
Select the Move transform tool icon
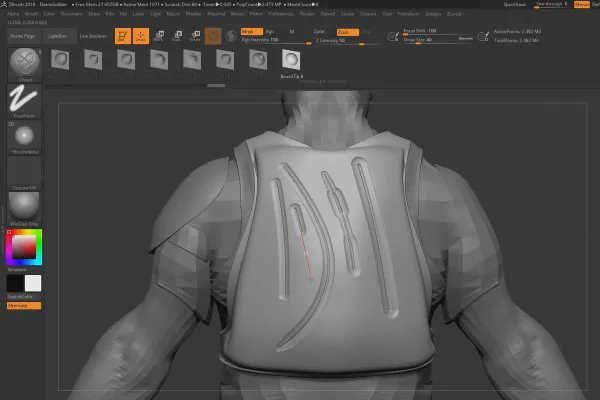[x=159, y=36]
